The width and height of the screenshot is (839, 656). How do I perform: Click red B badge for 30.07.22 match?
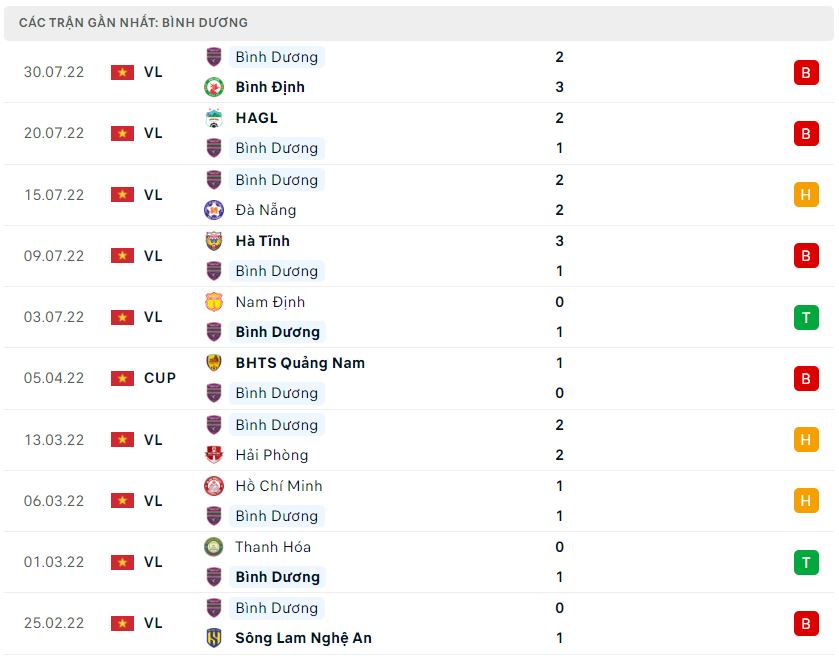(x=806, y=72)
